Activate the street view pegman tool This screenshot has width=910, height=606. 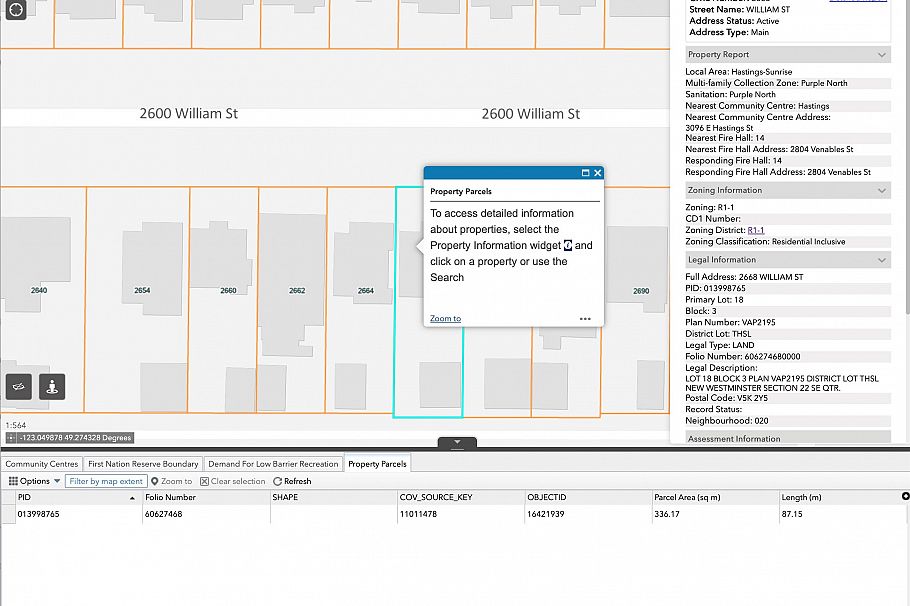coord(52,386)
